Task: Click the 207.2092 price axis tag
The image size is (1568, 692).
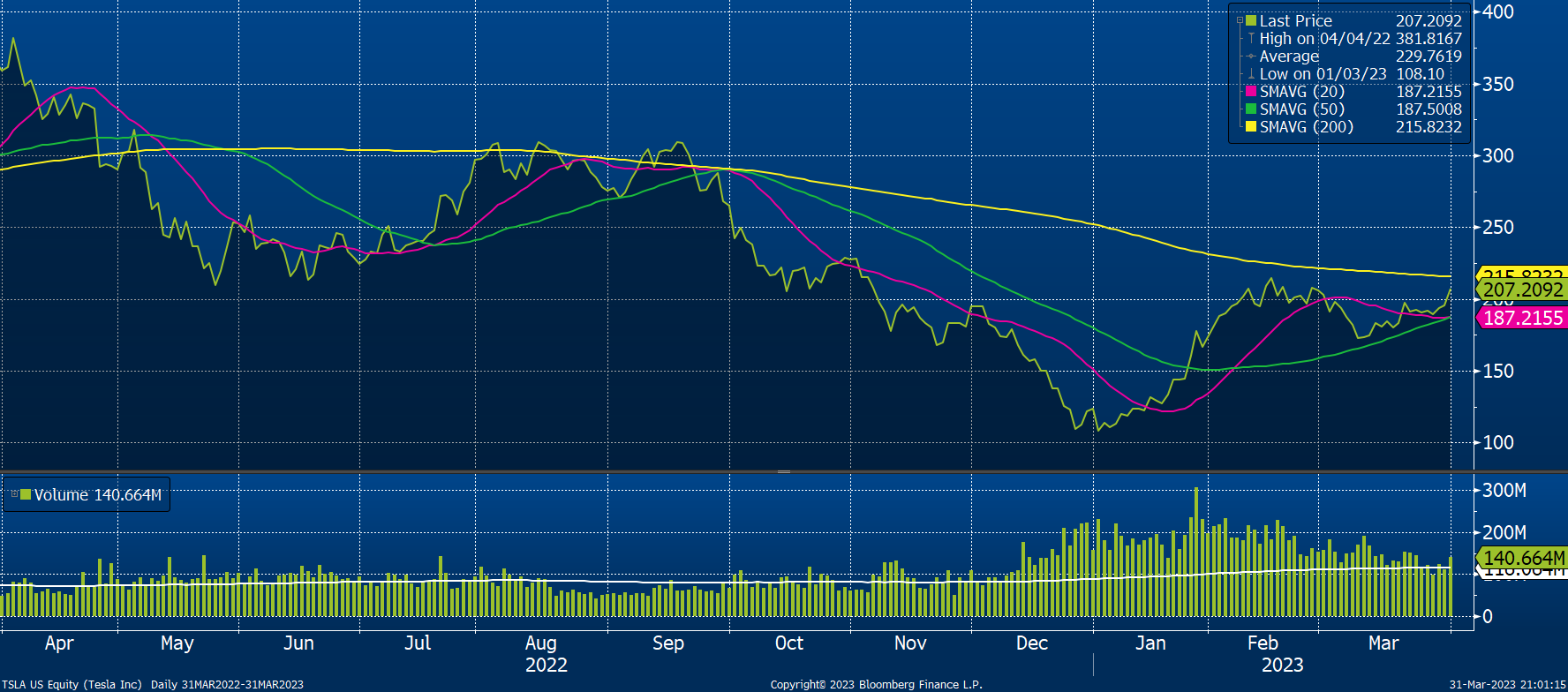Action: pos(1522,290)
